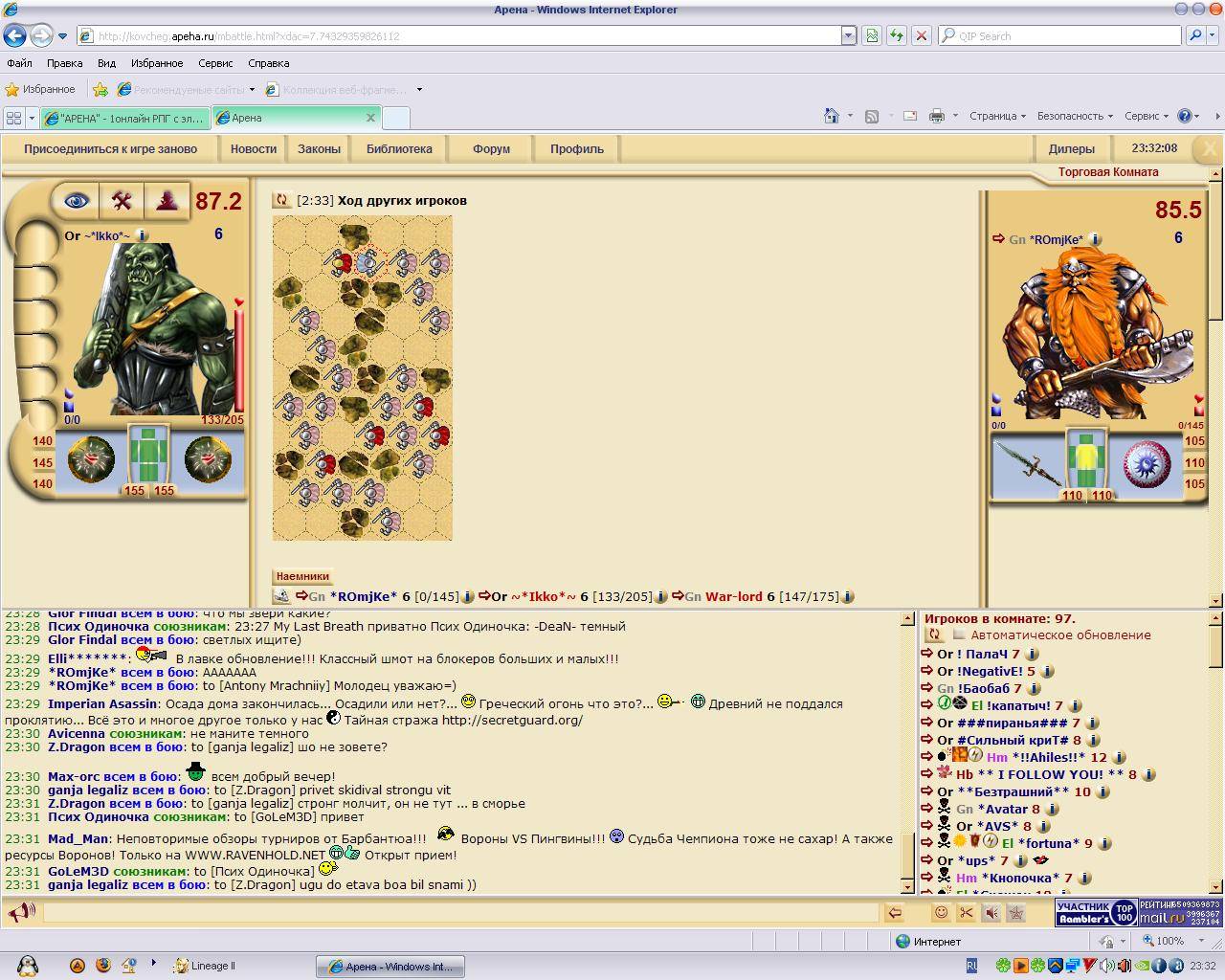Click the hooded figure icon near 87.2

167,201
